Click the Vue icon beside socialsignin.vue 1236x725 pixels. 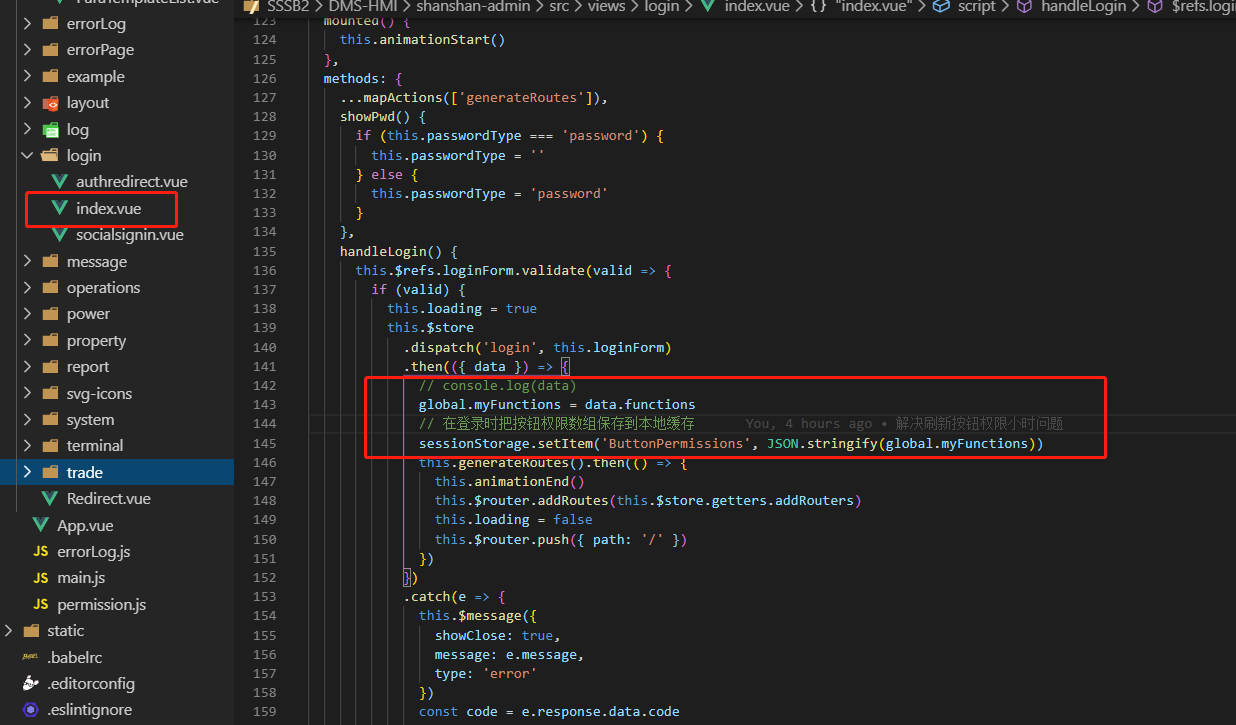[59, 235]
